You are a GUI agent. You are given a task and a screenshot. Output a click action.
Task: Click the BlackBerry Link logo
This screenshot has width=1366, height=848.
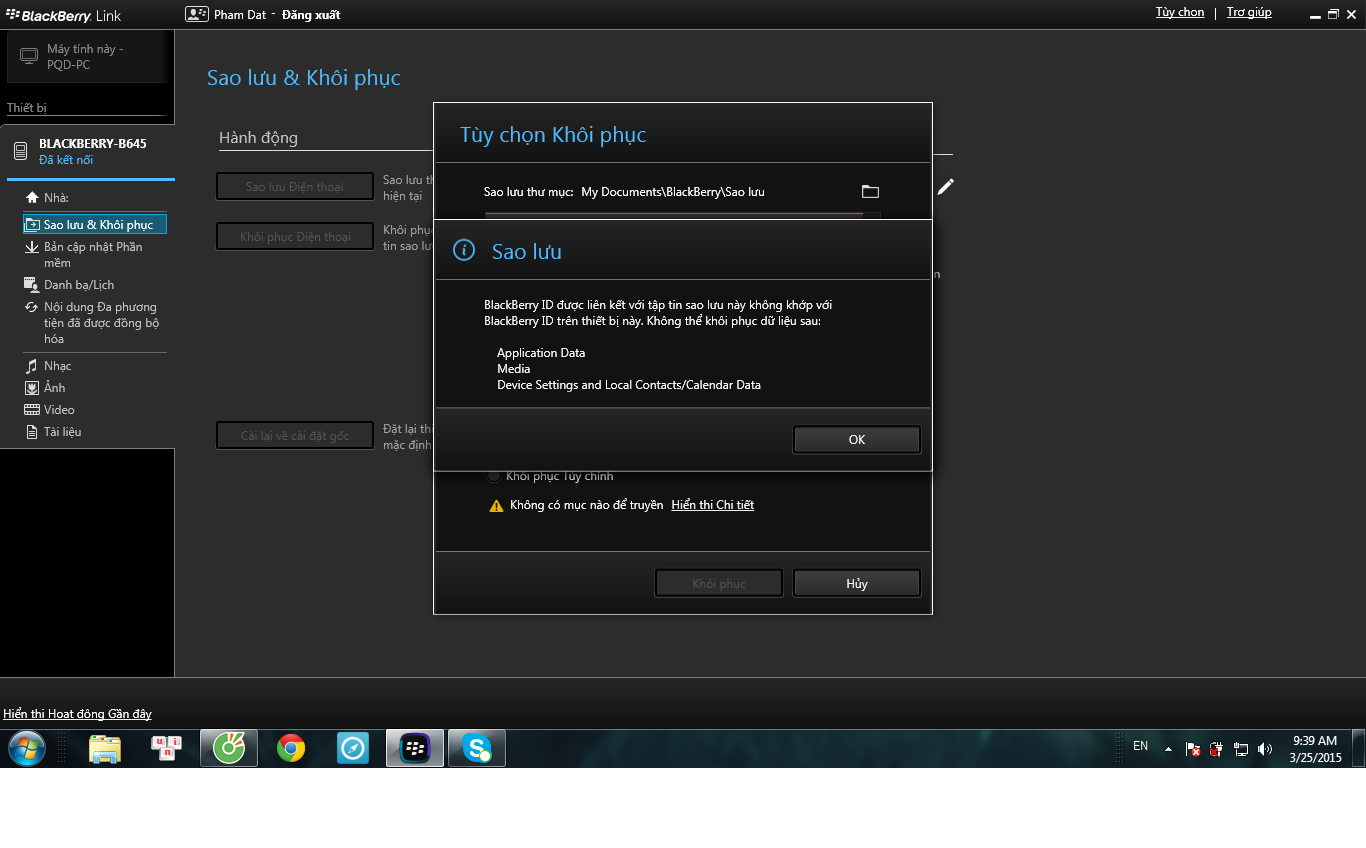coord(64,16)
